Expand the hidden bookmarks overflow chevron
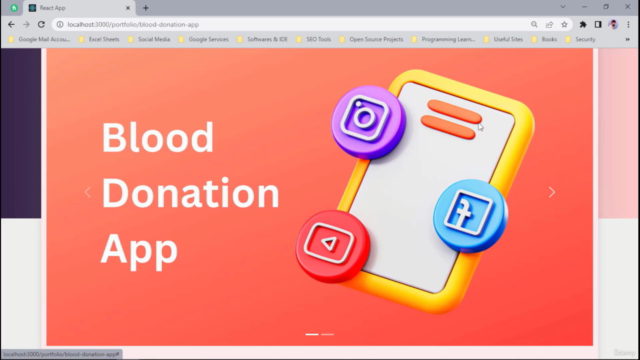Screen dimensions: 640x360 627,39
